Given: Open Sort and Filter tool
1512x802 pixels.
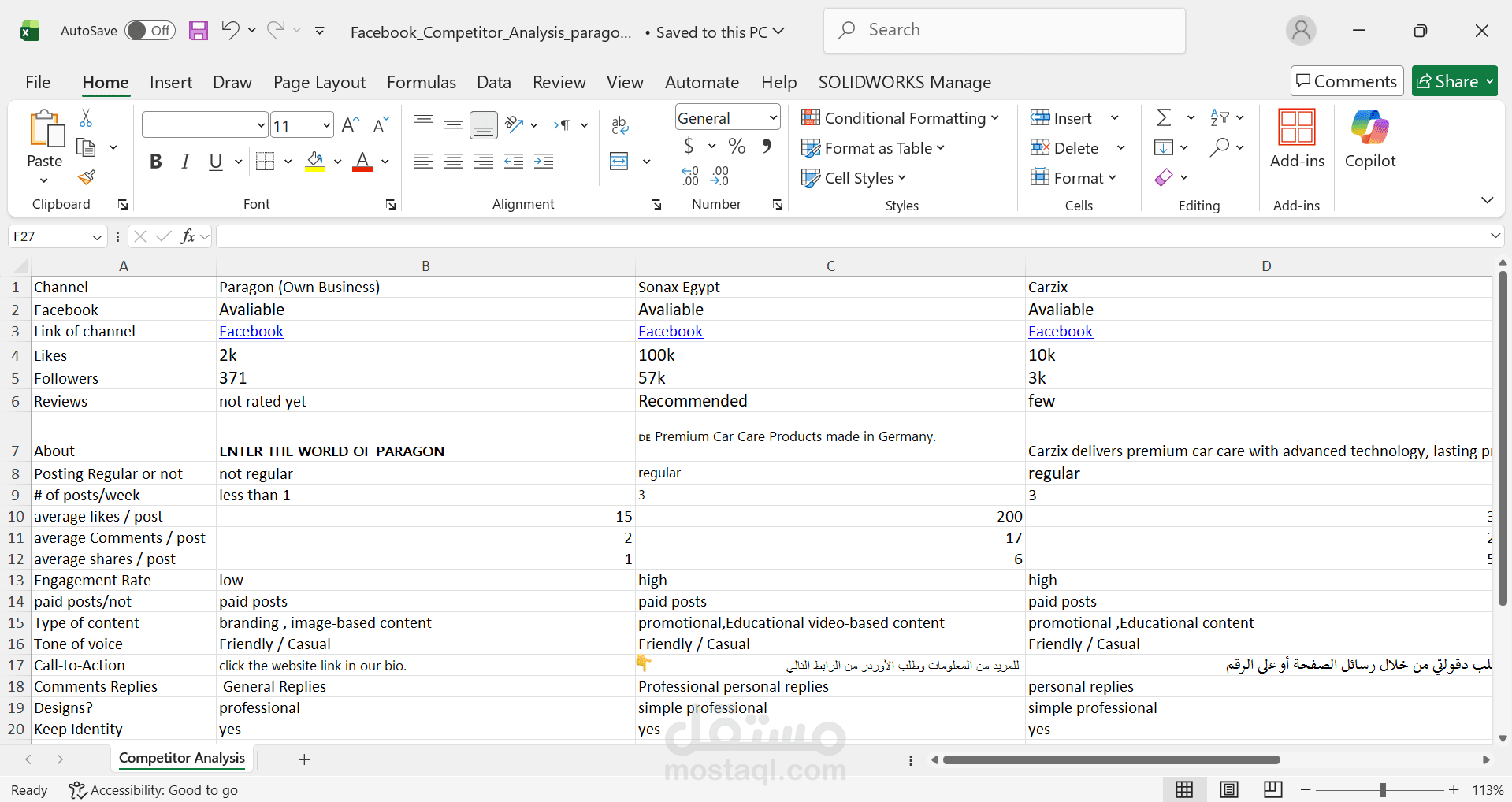Looking at the screenshot, I should coord(1220,117).
